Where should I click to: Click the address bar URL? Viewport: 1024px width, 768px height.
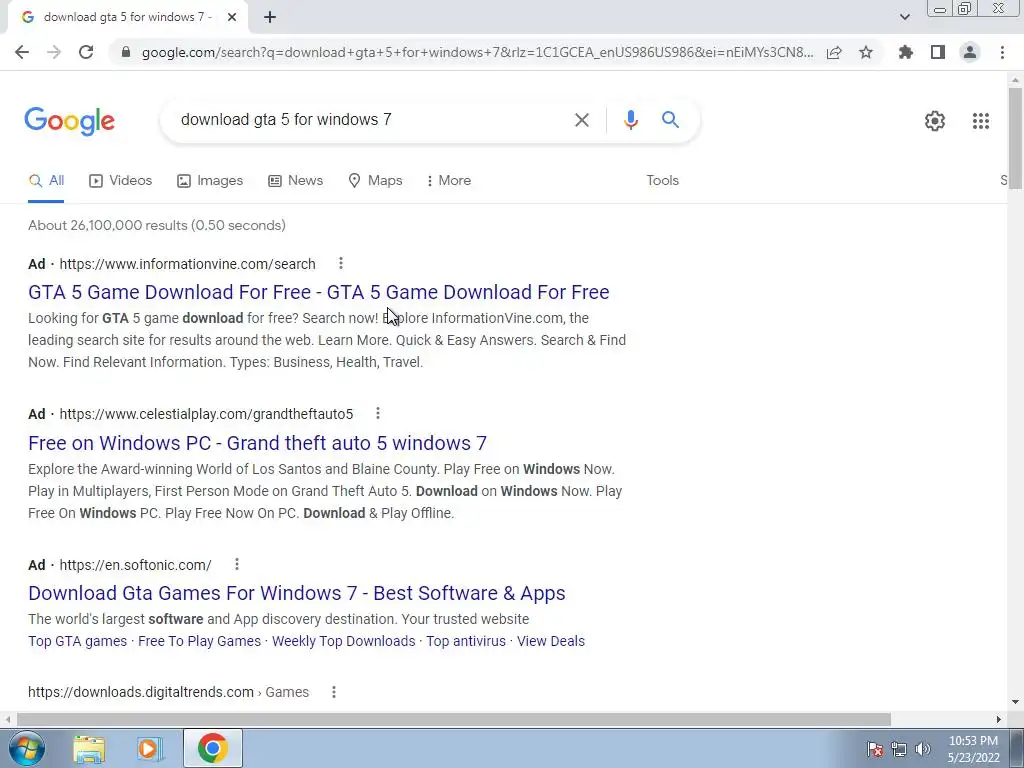click(x=477, y=52)
